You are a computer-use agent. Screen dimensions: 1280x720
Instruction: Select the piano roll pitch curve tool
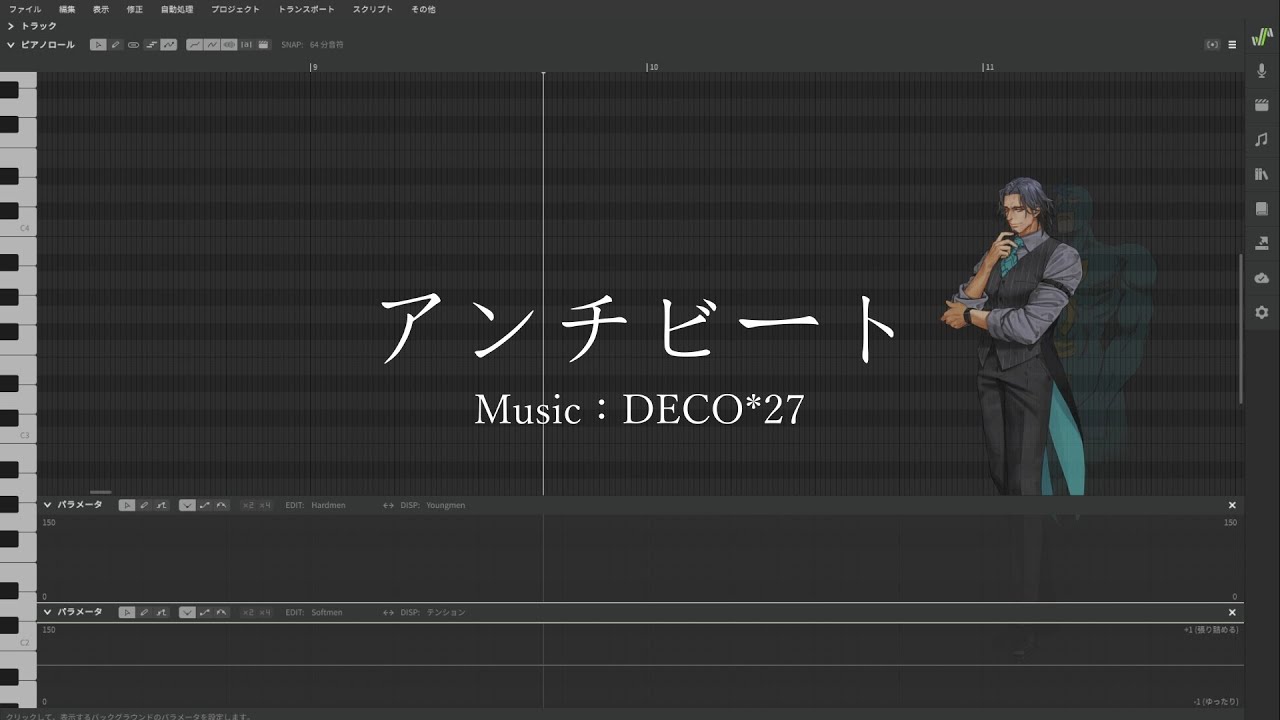pyautogui.click(x=169, y=45)
